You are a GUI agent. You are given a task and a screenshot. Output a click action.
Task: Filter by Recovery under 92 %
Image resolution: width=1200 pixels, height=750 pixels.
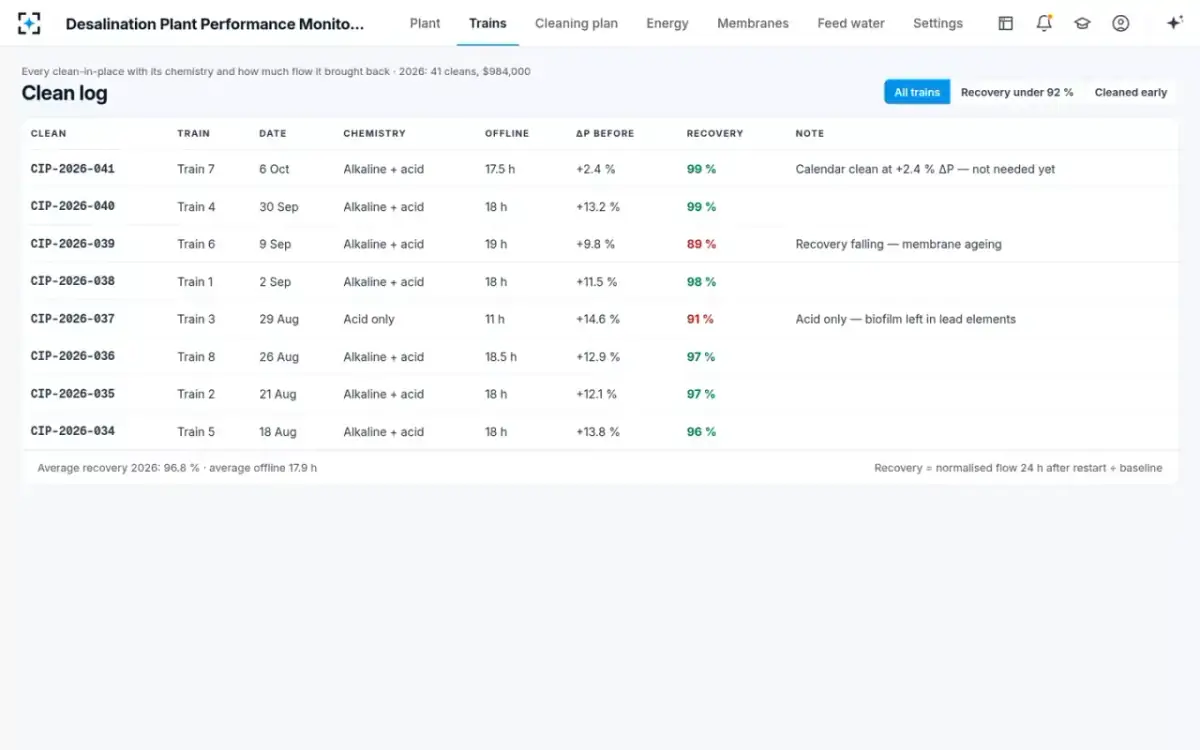click(1017, 92)
